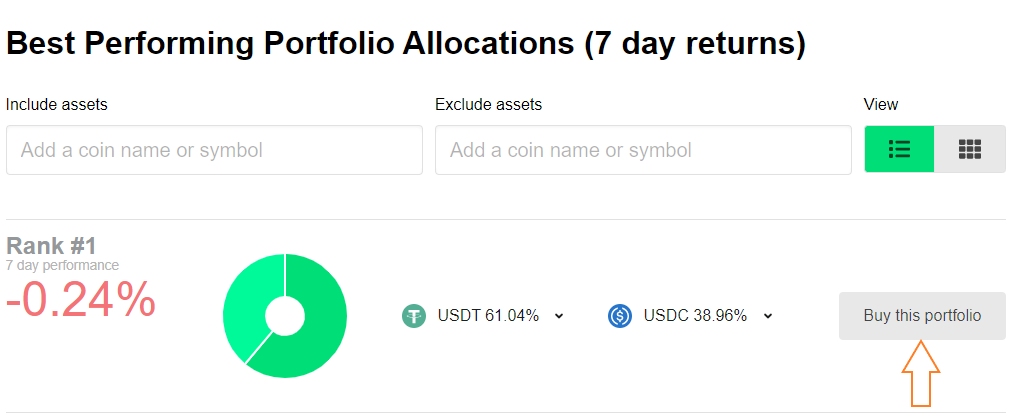This screenshot has width=1013, height=417.
Task: Click the Include assets label
Action: (57, 104)
